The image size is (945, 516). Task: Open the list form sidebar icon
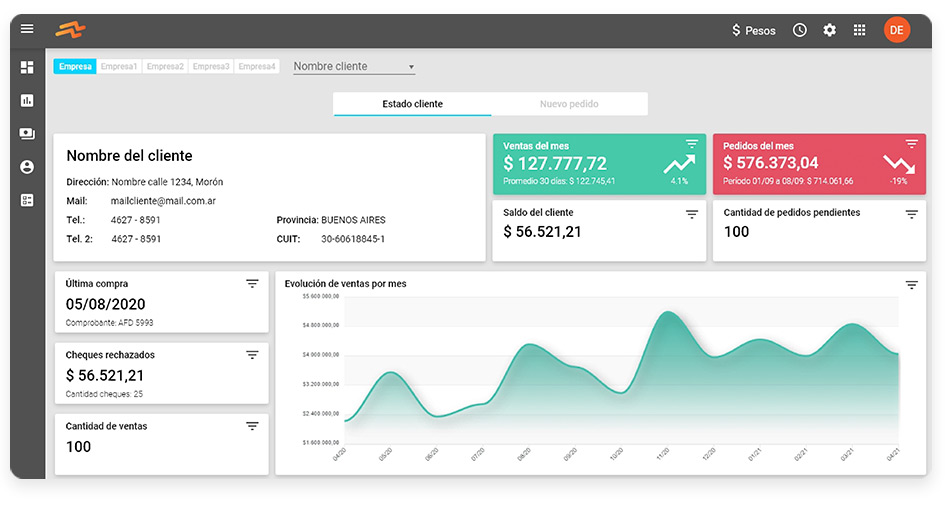(x=27, y=200)
